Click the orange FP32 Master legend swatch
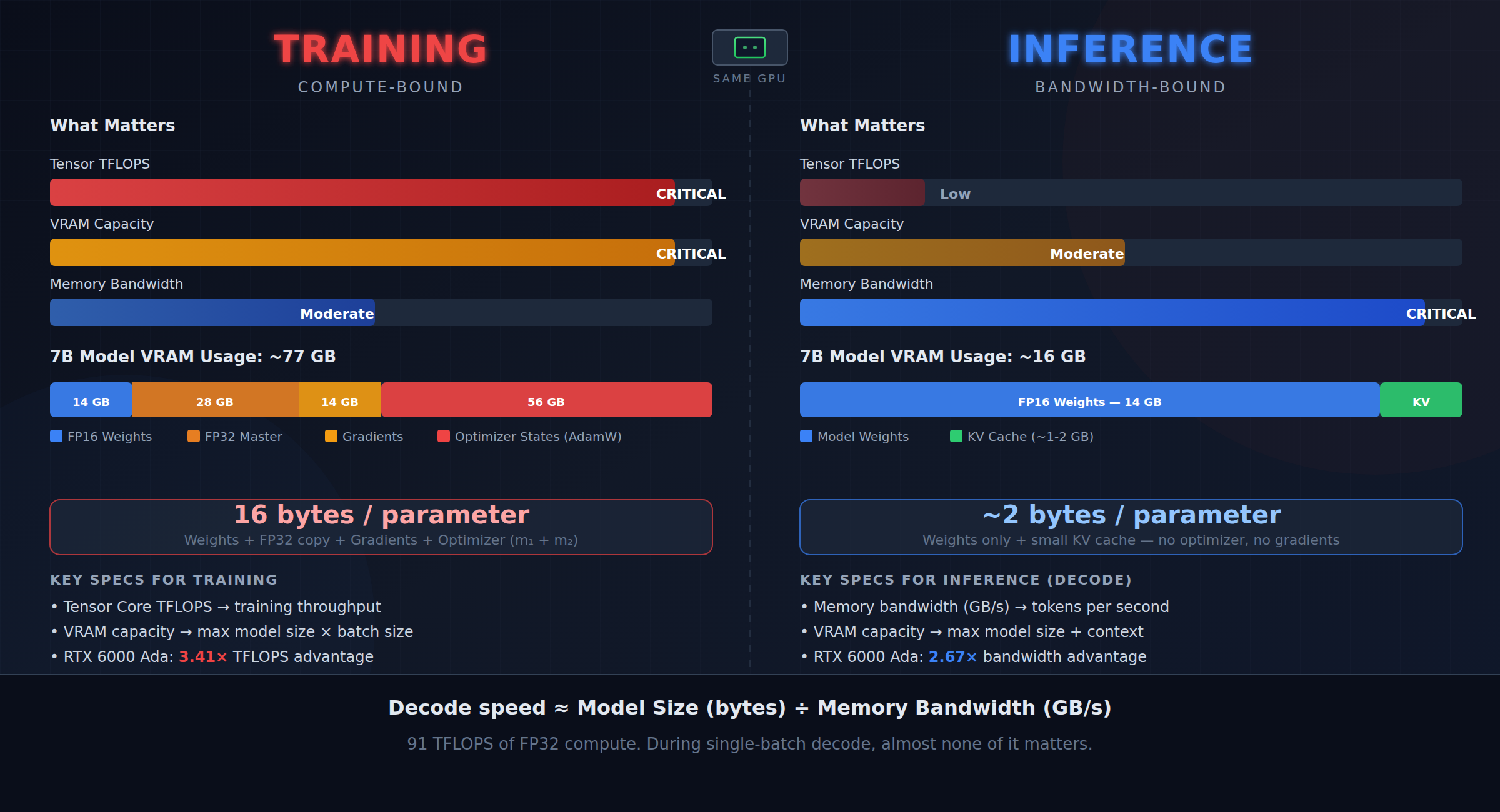 194,436
